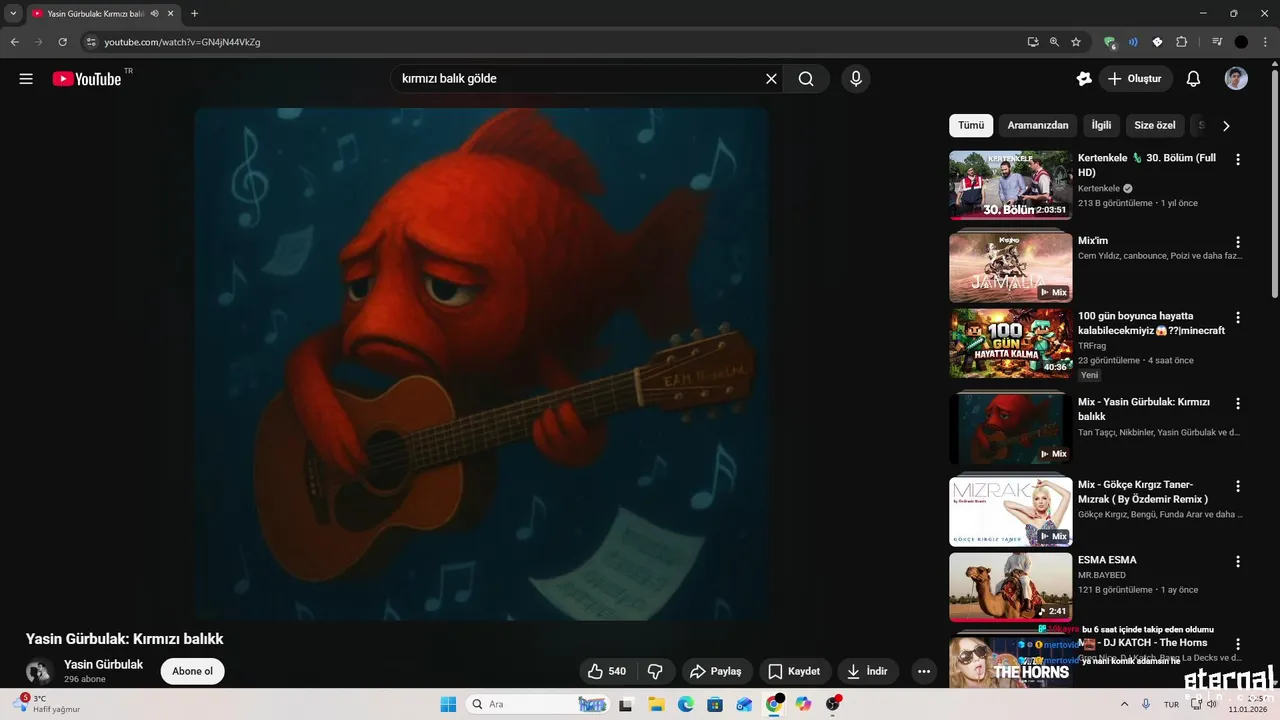This screenshot has height=720, width=1280.
Task: Select the Size özel filter chip
Action: (1155, 125)
